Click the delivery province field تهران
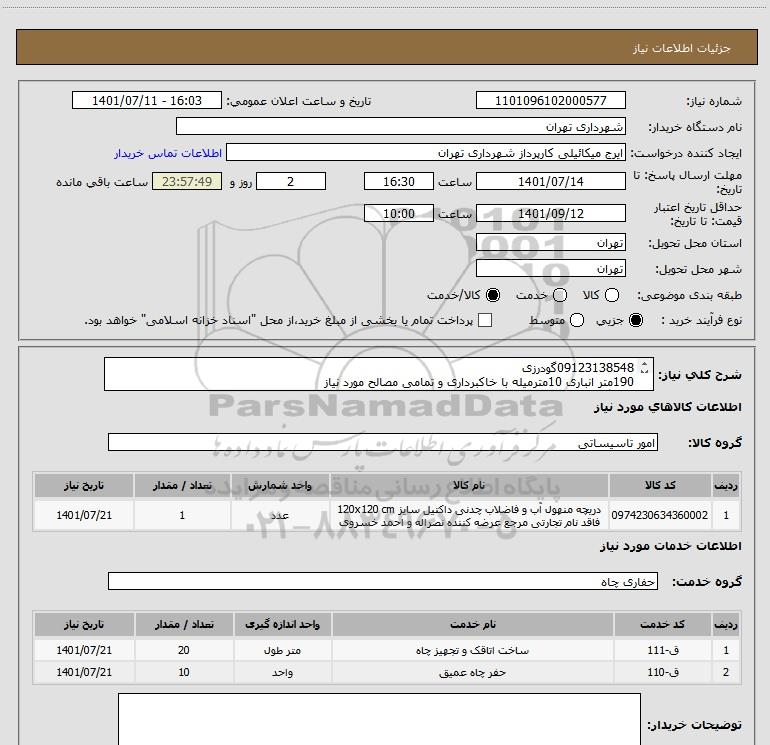The image size is (770, 745). point(550,243)
